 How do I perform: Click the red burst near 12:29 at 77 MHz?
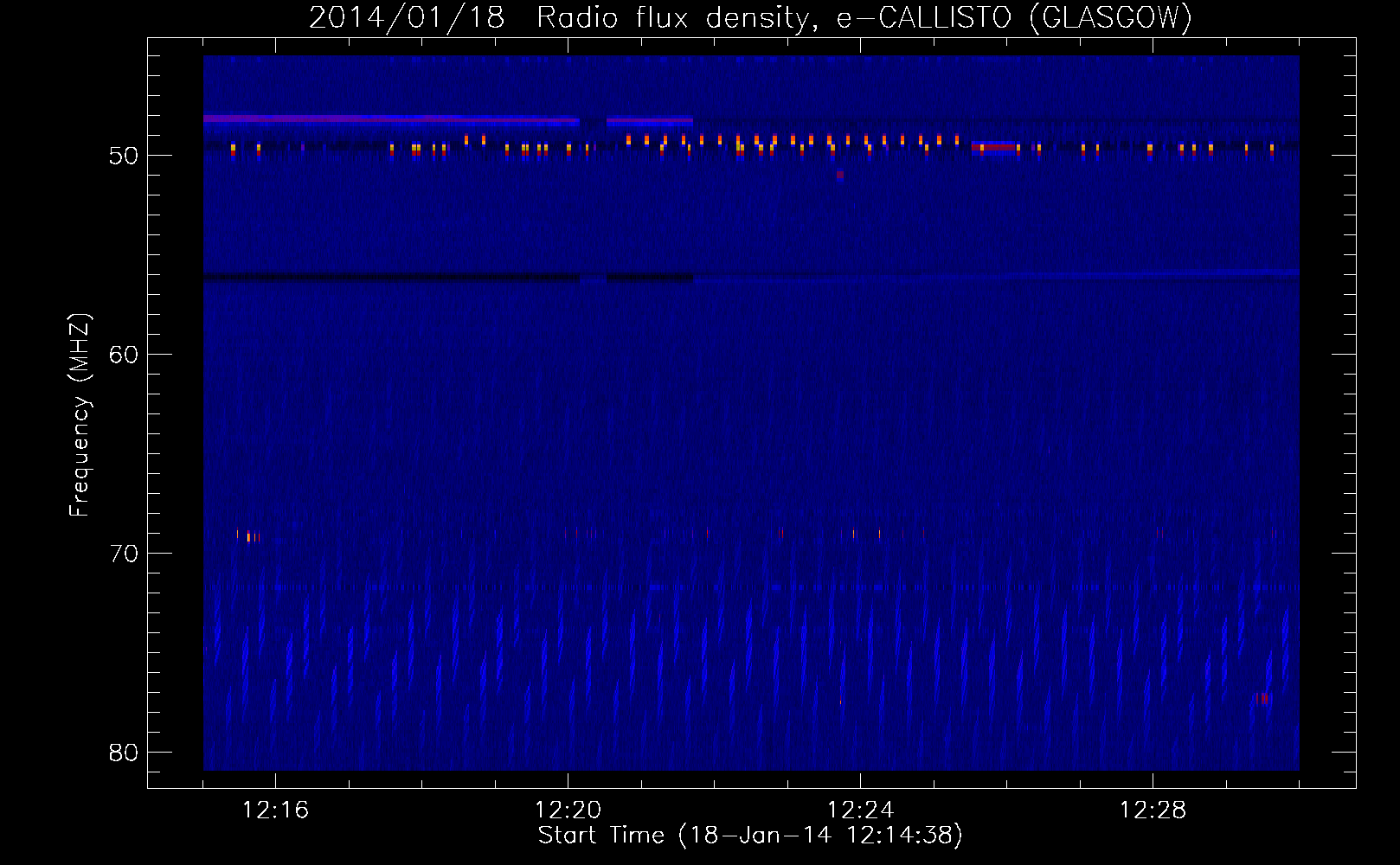click(1262, 698)
